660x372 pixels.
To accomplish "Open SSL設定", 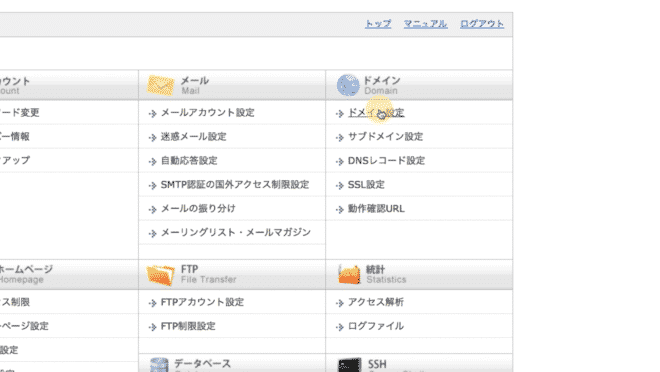I will pyautogui.click(x=366, y=185).
